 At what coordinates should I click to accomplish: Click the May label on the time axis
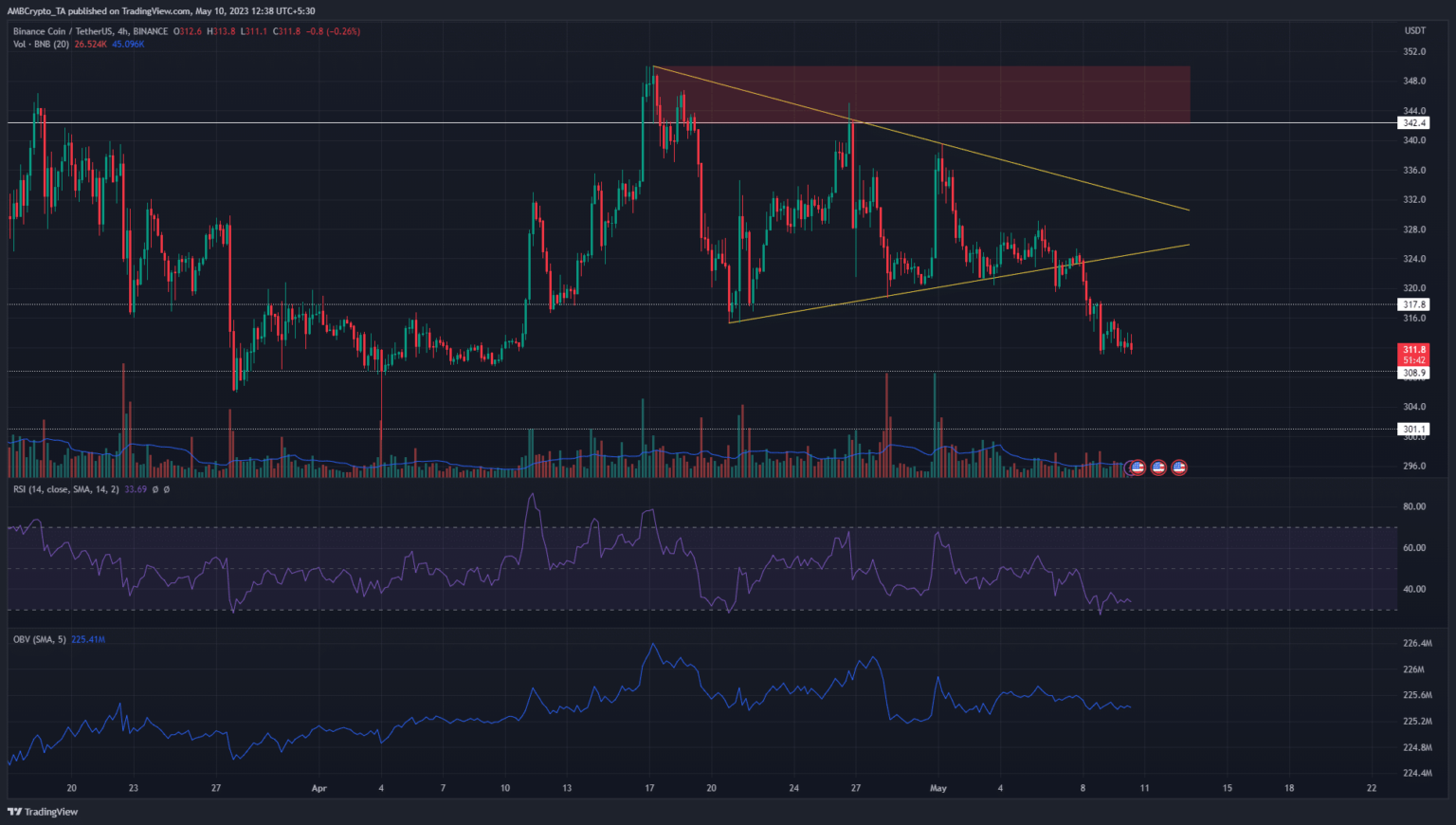938,788
